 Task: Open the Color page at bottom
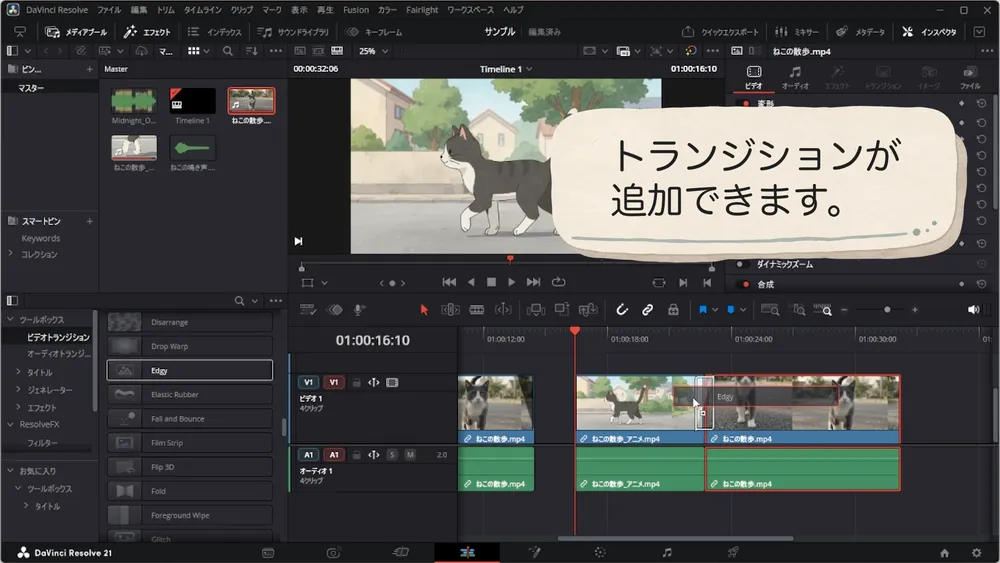(599, 552)
